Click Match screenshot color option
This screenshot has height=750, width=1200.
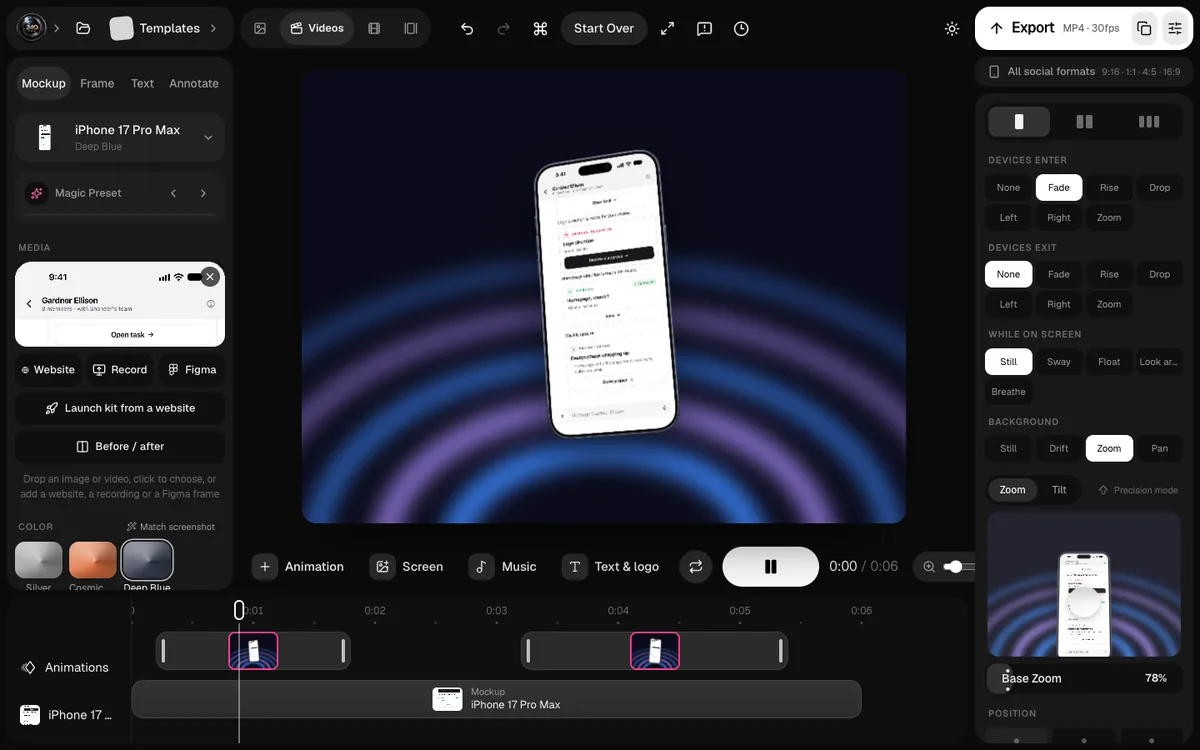pyautogui.click(x=170, y=527)
